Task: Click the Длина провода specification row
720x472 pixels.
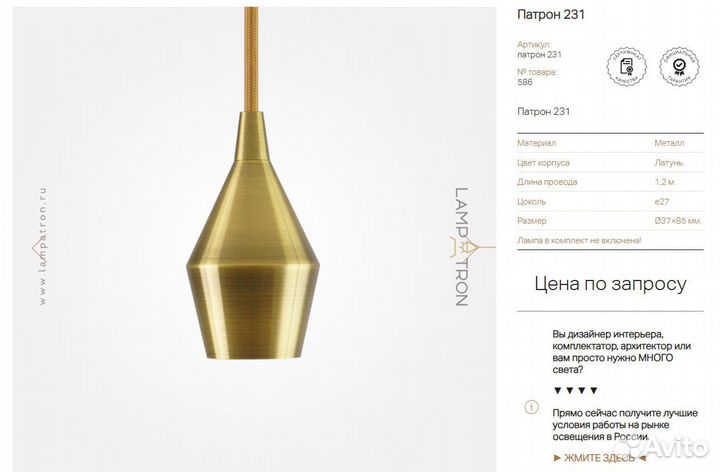Action: (610, 182)
